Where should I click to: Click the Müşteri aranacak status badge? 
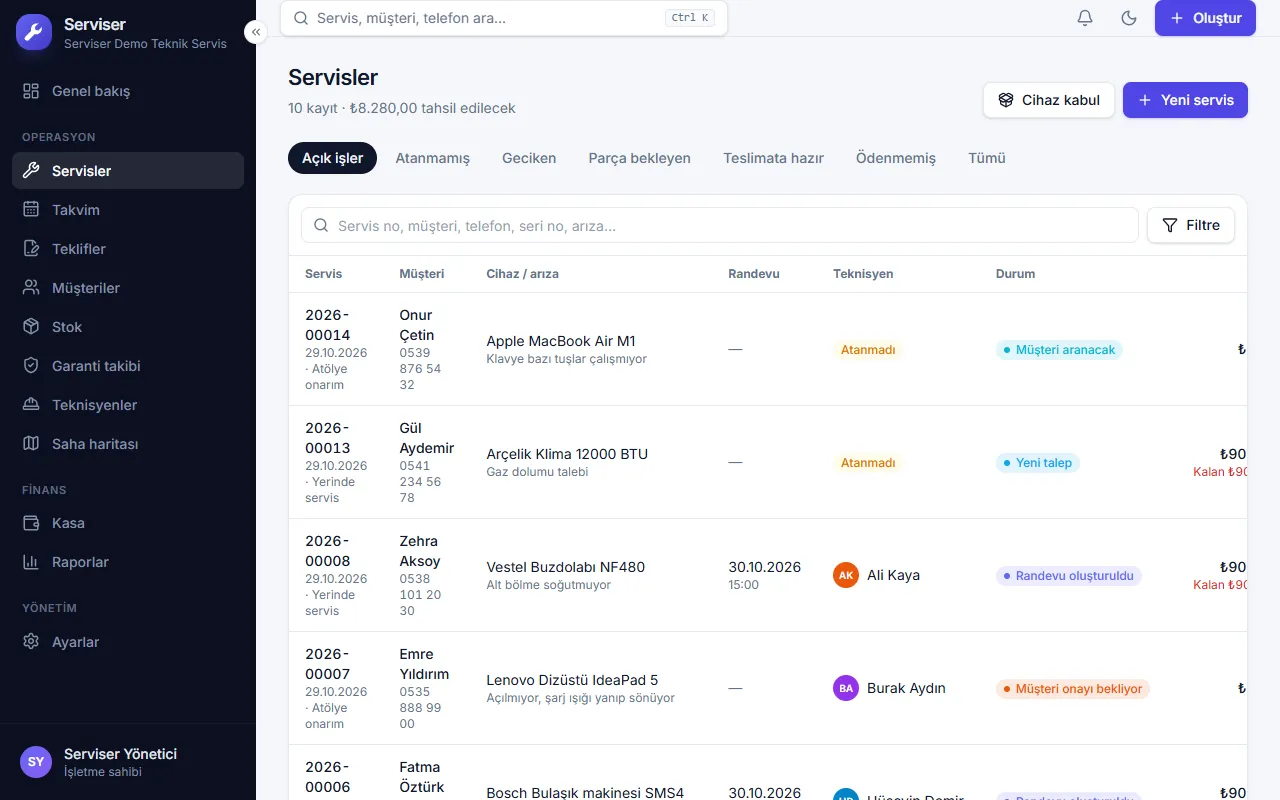(x=1059, y=350)
